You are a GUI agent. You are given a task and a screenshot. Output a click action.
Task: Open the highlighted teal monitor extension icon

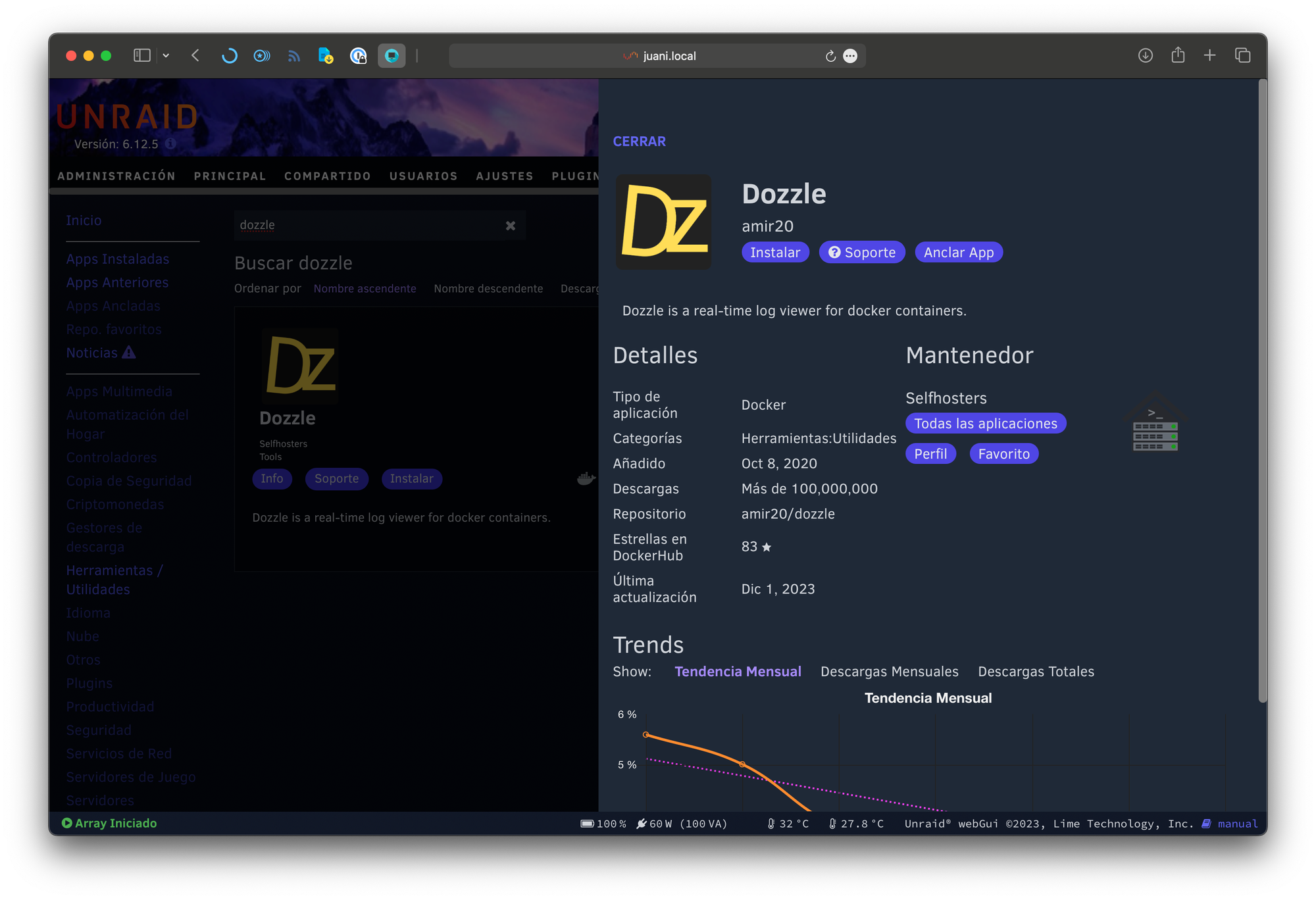click(392, 56)
